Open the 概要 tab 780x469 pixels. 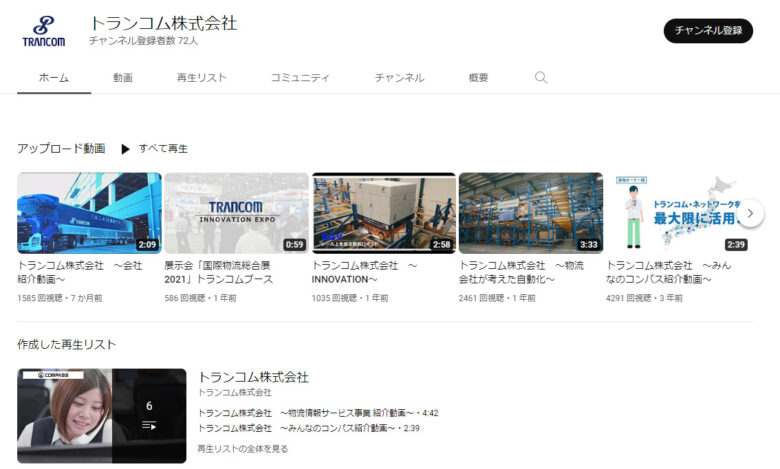click(478, 78)
